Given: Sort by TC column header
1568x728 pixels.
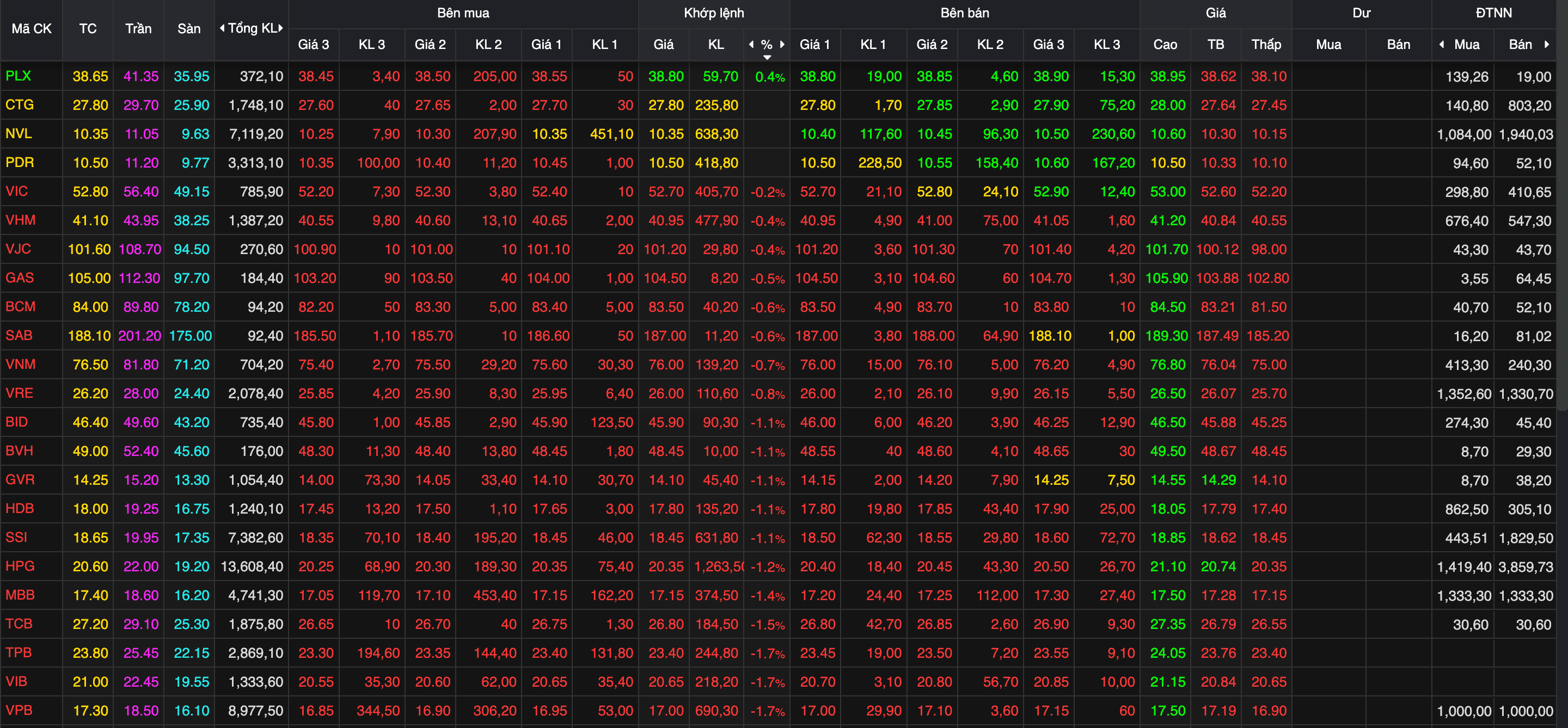Looking at the screenshot, I should (88, 29).
